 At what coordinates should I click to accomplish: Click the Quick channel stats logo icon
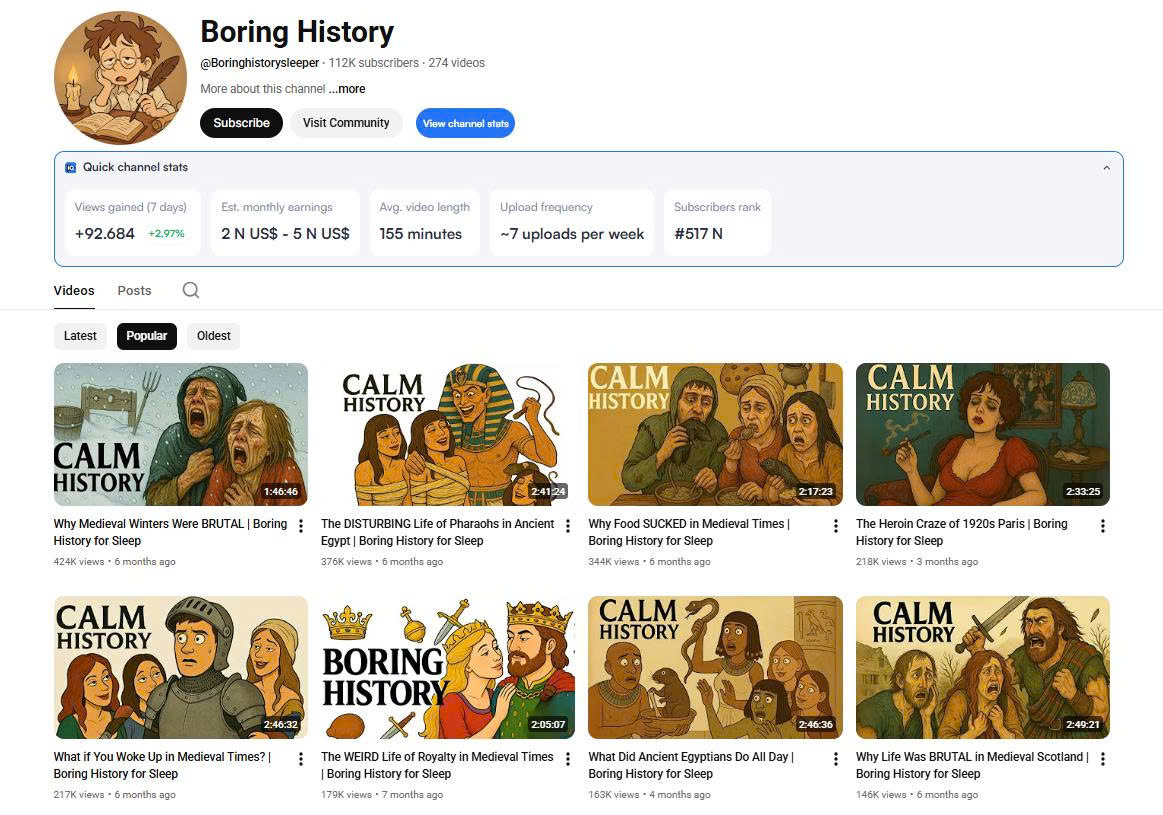70,168
